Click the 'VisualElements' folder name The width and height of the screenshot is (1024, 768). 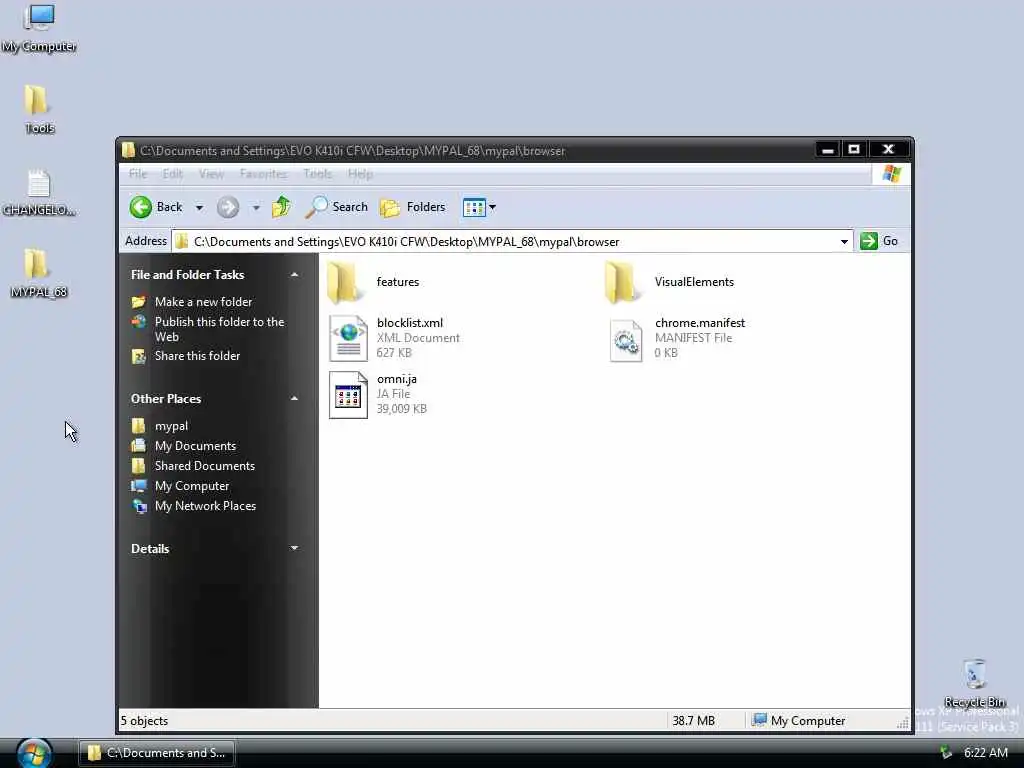pyautogui.click(x=694, y=282)
